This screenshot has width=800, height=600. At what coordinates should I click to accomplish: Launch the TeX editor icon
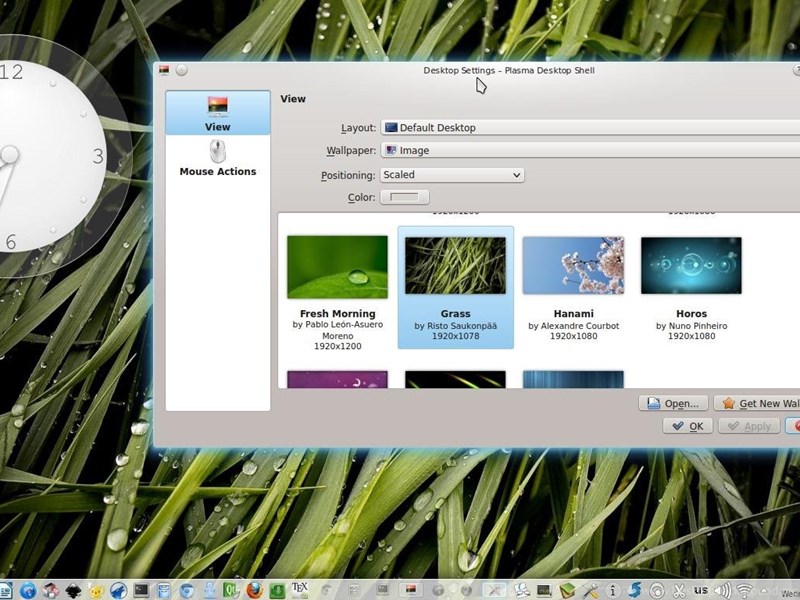pyautogui.click(x=299, y=590)
